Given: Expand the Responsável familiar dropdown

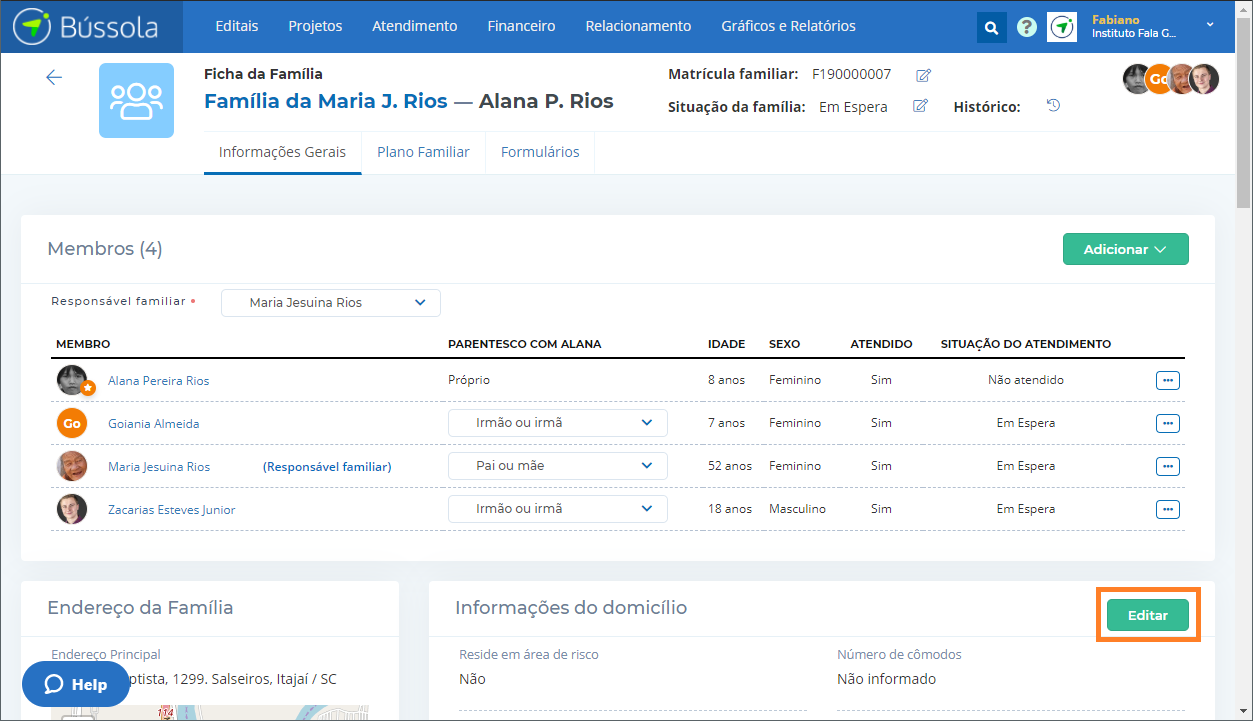Looking at the screenshot, I should (331, 303).
